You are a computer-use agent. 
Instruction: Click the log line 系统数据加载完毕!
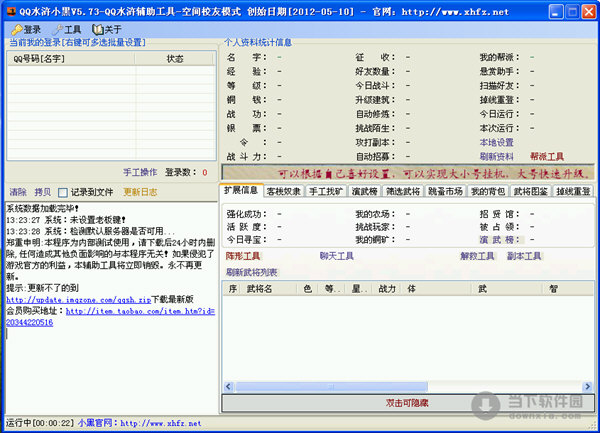(42, 208)
